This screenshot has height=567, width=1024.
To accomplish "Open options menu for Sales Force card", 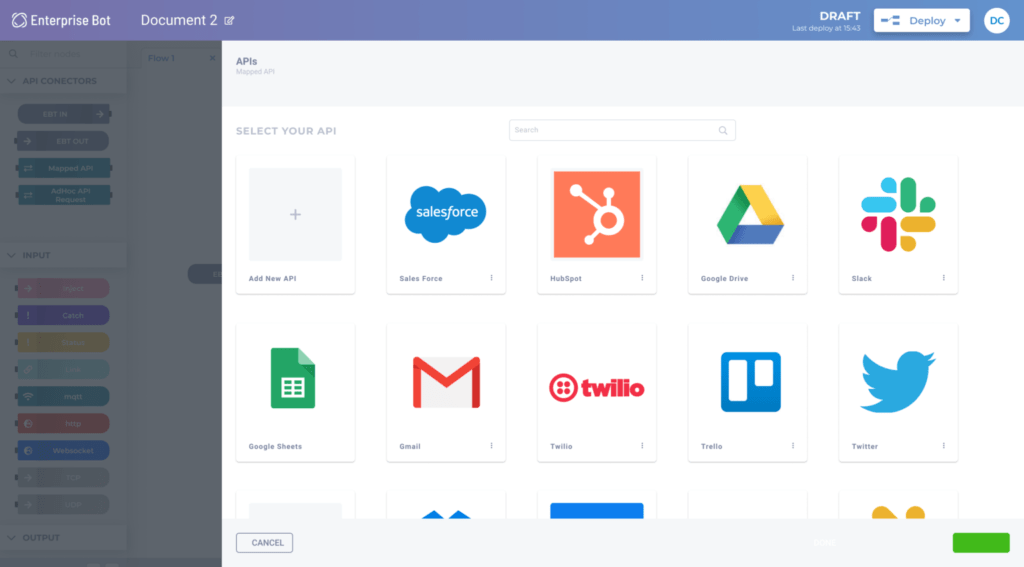I will tap(491, 278).
